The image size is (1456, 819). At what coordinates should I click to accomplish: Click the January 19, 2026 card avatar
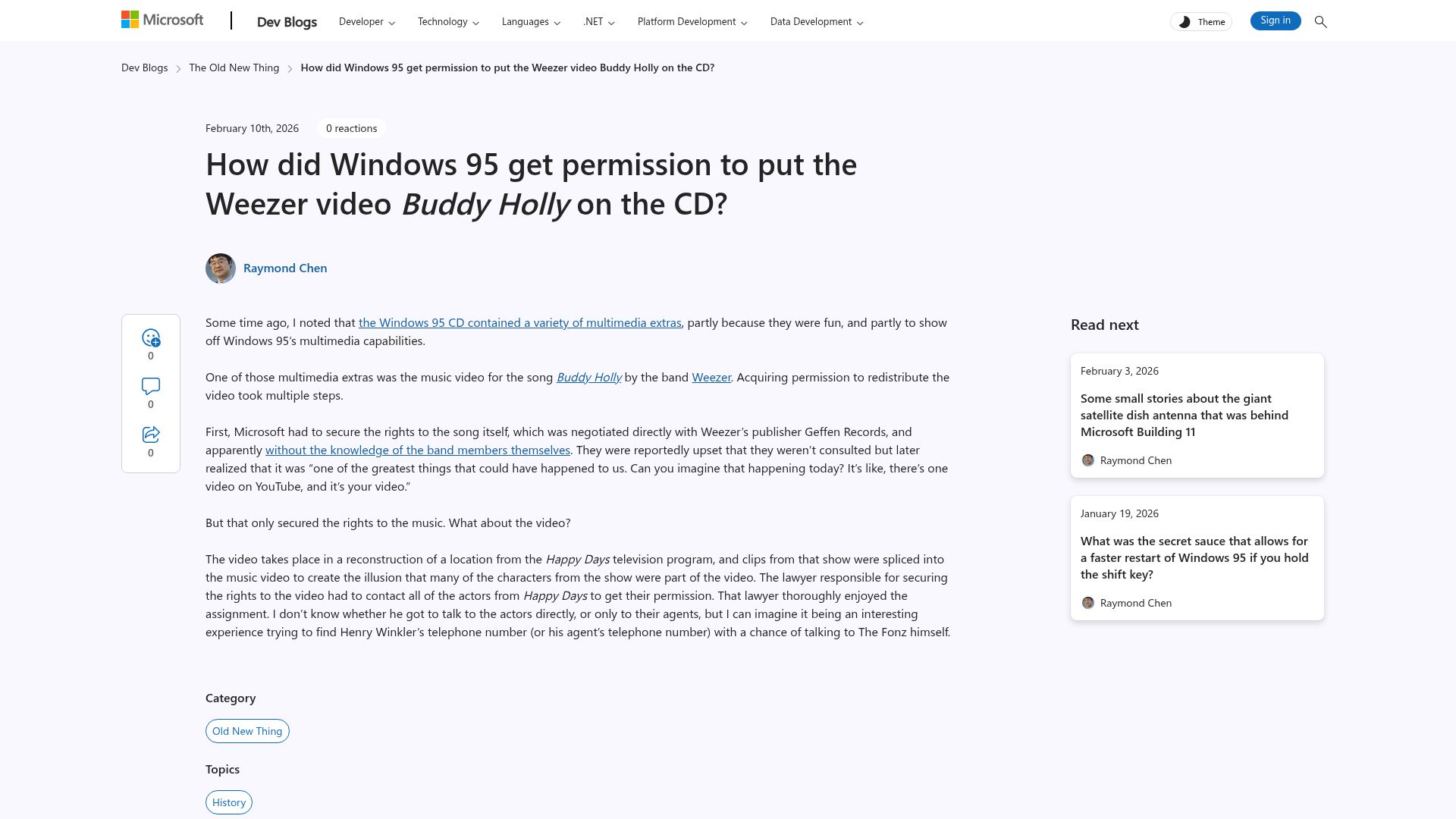(1087, 603)
